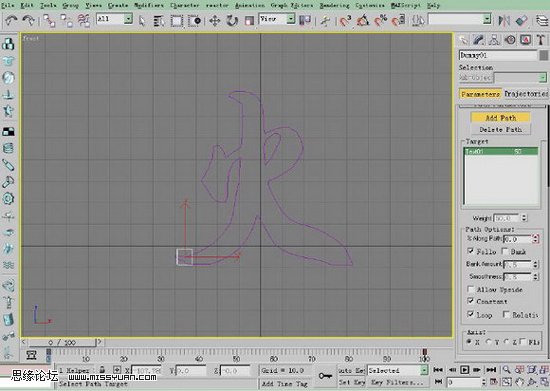
Task: Enable the Relative checkbox
Action: (506, 314)
